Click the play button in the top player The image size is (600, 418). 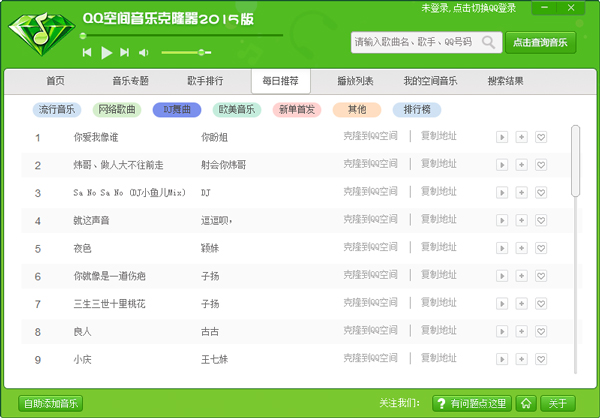point(106,52)
